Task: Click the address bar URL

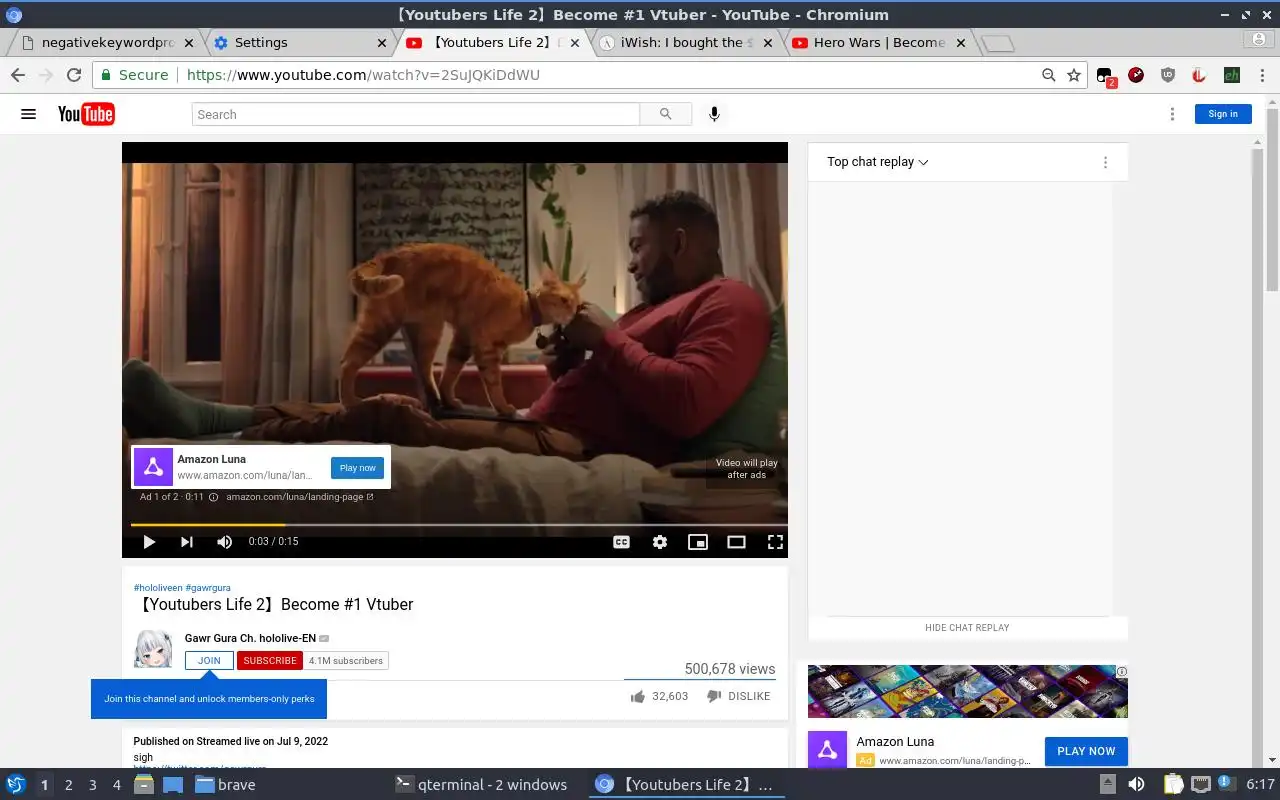Action: click(x=363, y=75)
